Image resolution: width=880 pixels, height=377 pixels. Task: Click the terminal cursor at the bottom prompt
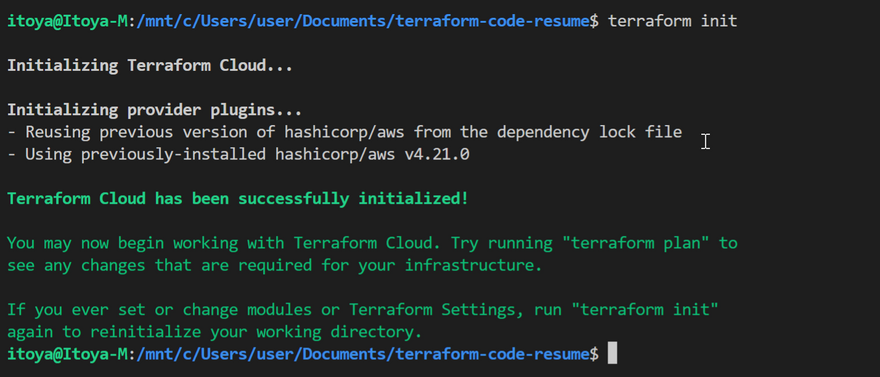pos(613,354)
